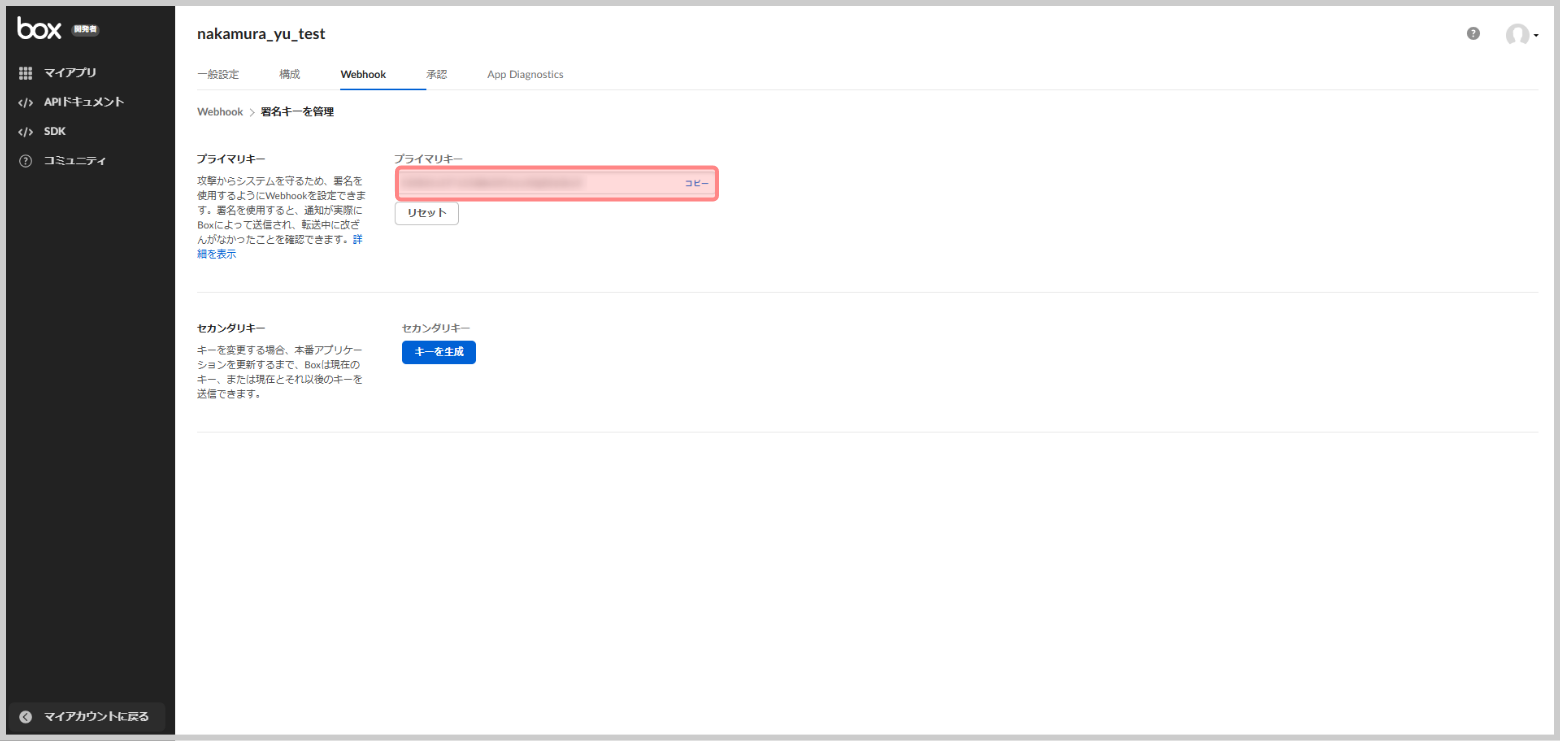This screenshot has width=1560, height=741.
Task: Click the Box logo in the sidebar
Action: tap(39, 28)
